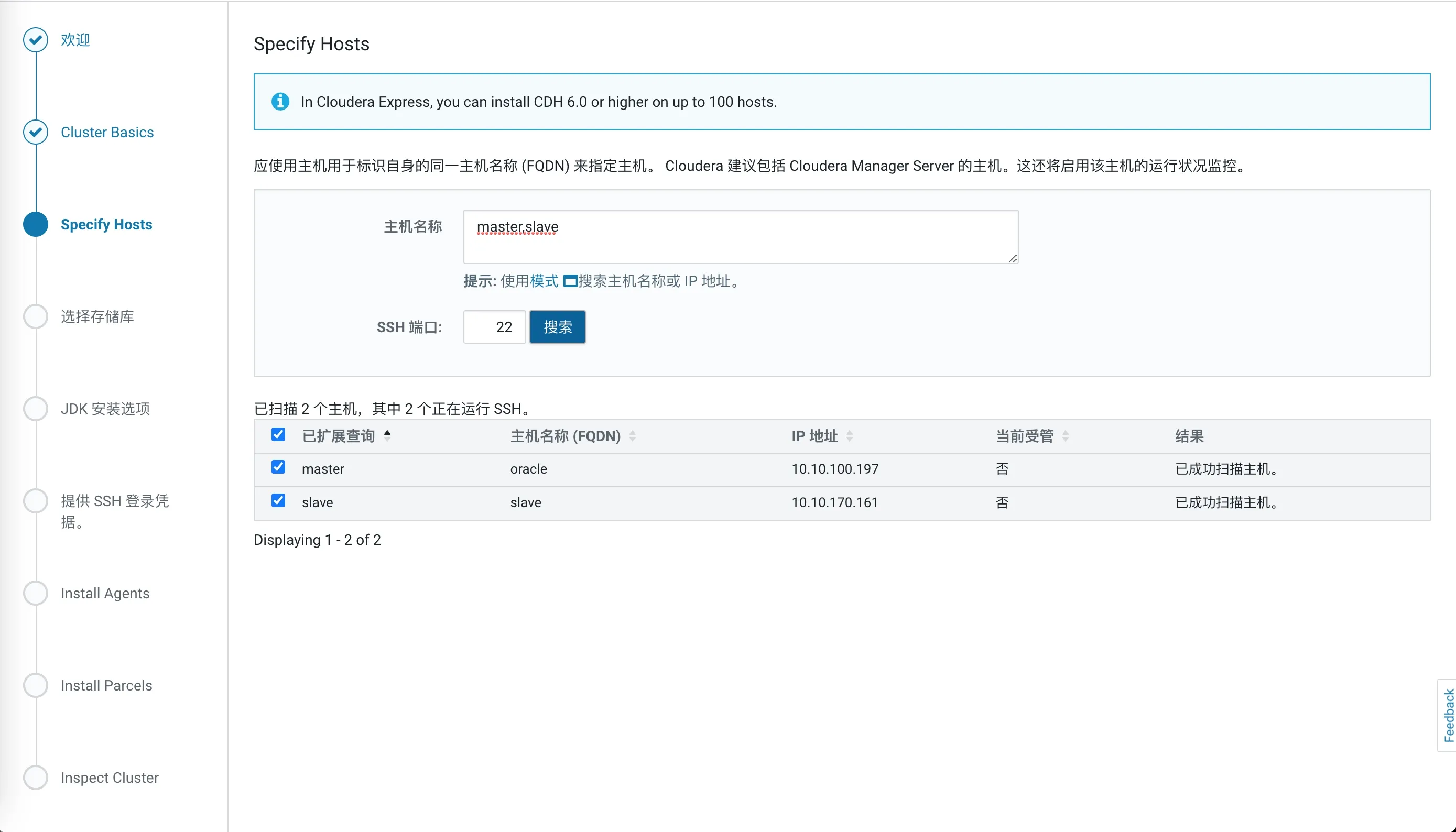
Task: Click the 搜索 search button
Action: click(x=557, y=327)
